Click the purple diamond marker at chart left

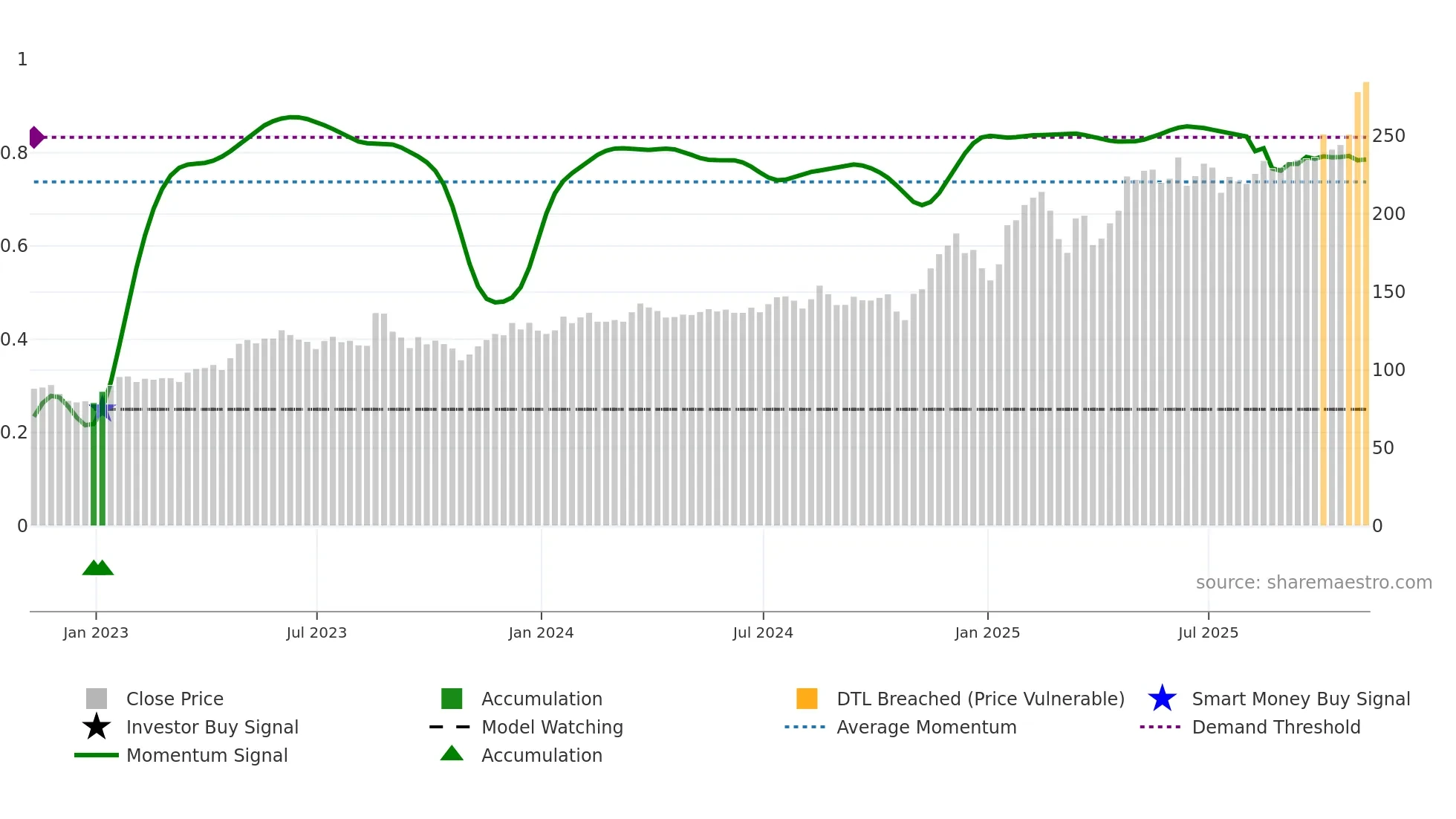[x=36, y=137]
